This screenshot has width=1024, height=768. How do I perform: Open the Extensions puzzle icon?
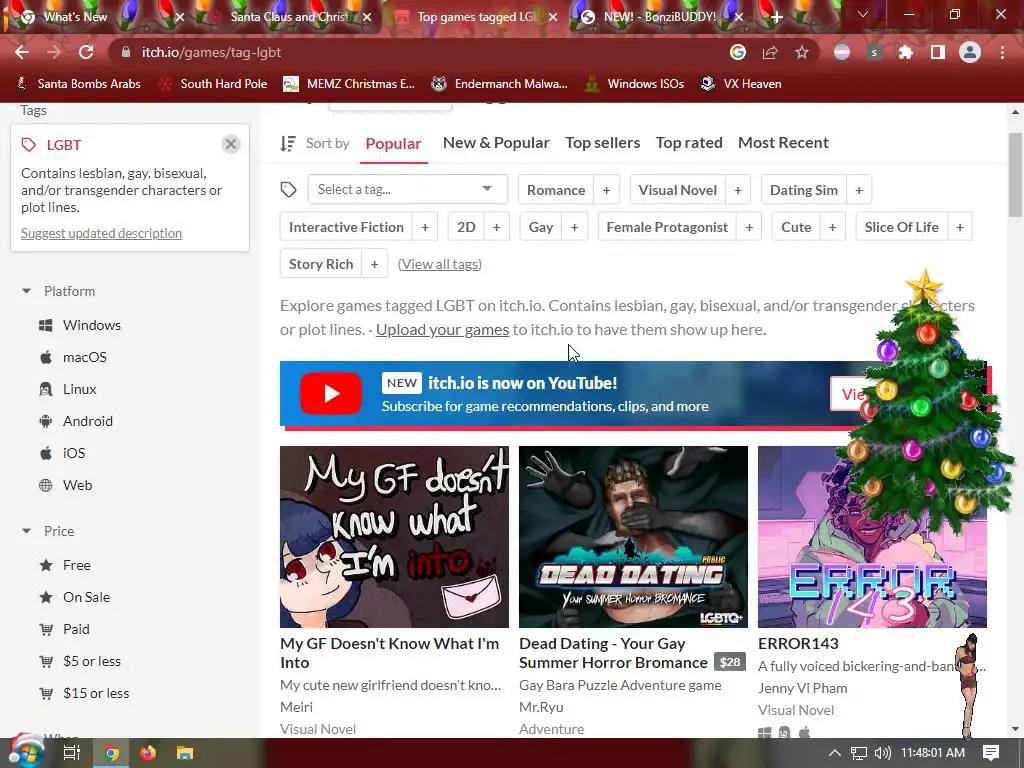pos(906,52)
